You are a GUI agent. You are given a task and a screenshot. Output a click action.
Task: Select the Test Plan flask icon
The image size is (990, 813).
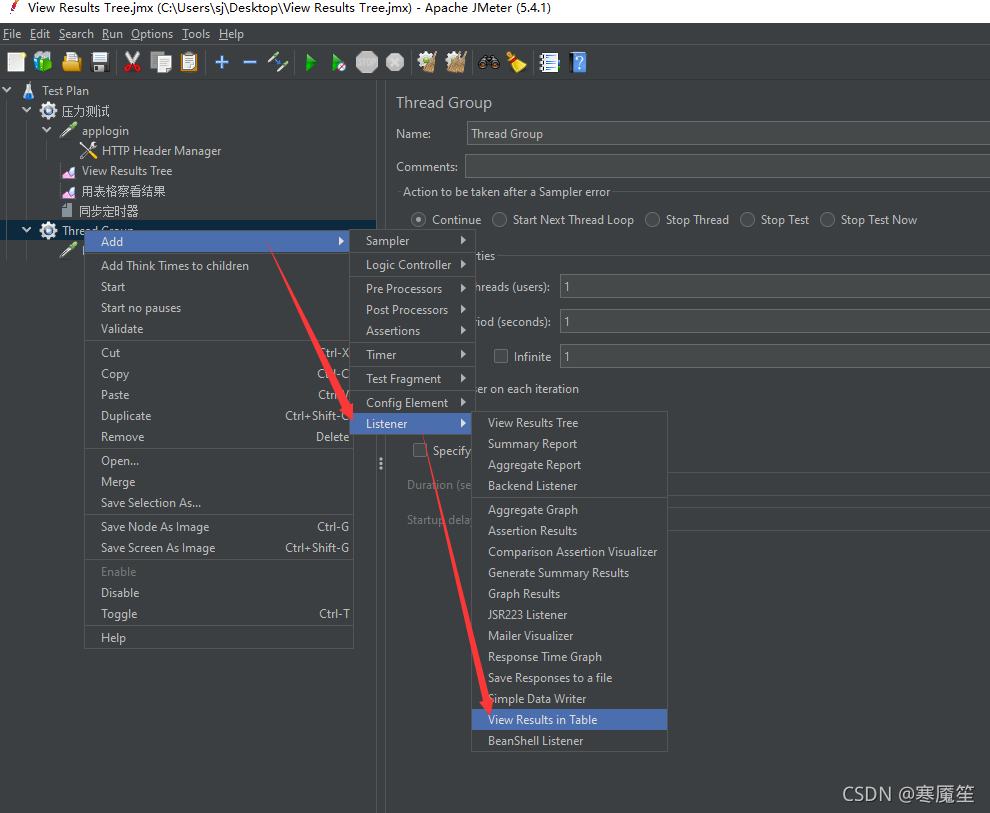(28, 90)
